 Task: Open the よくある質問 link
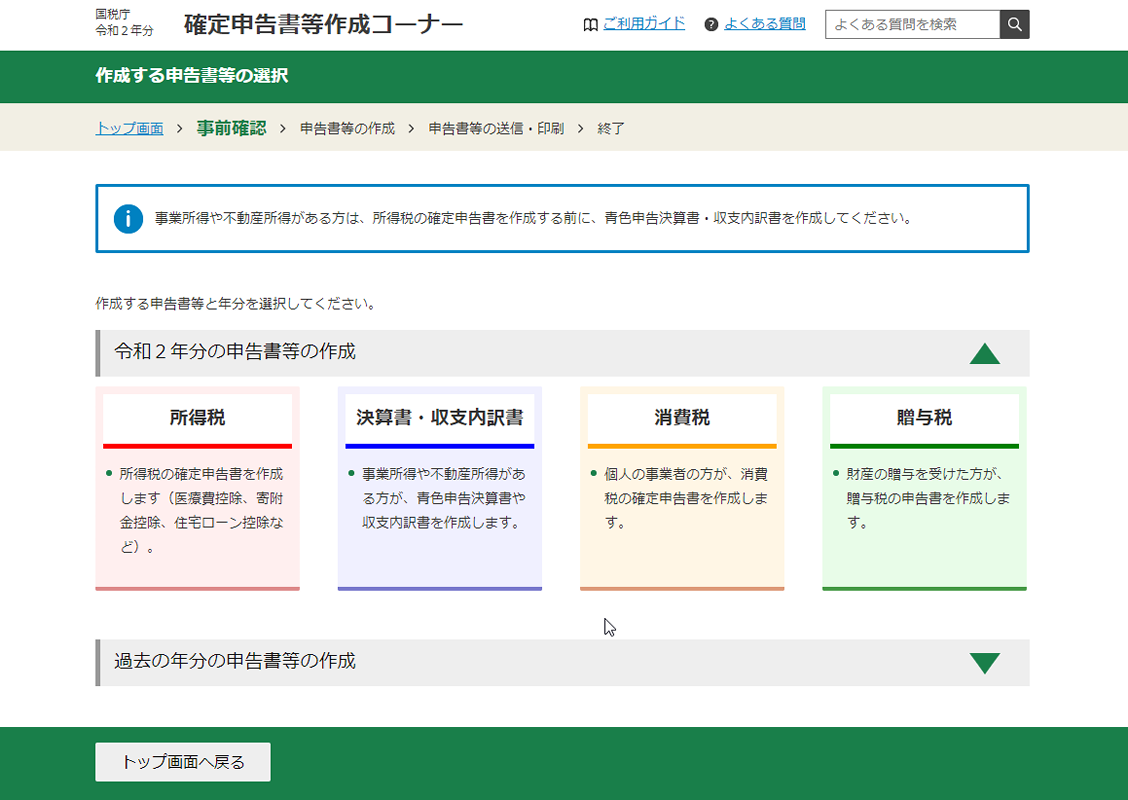tap(764, 24)
